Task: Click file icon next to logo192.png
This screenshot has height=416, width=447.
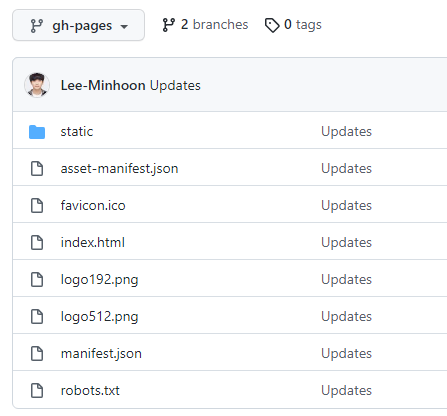Action: click(x=37, y=279)
